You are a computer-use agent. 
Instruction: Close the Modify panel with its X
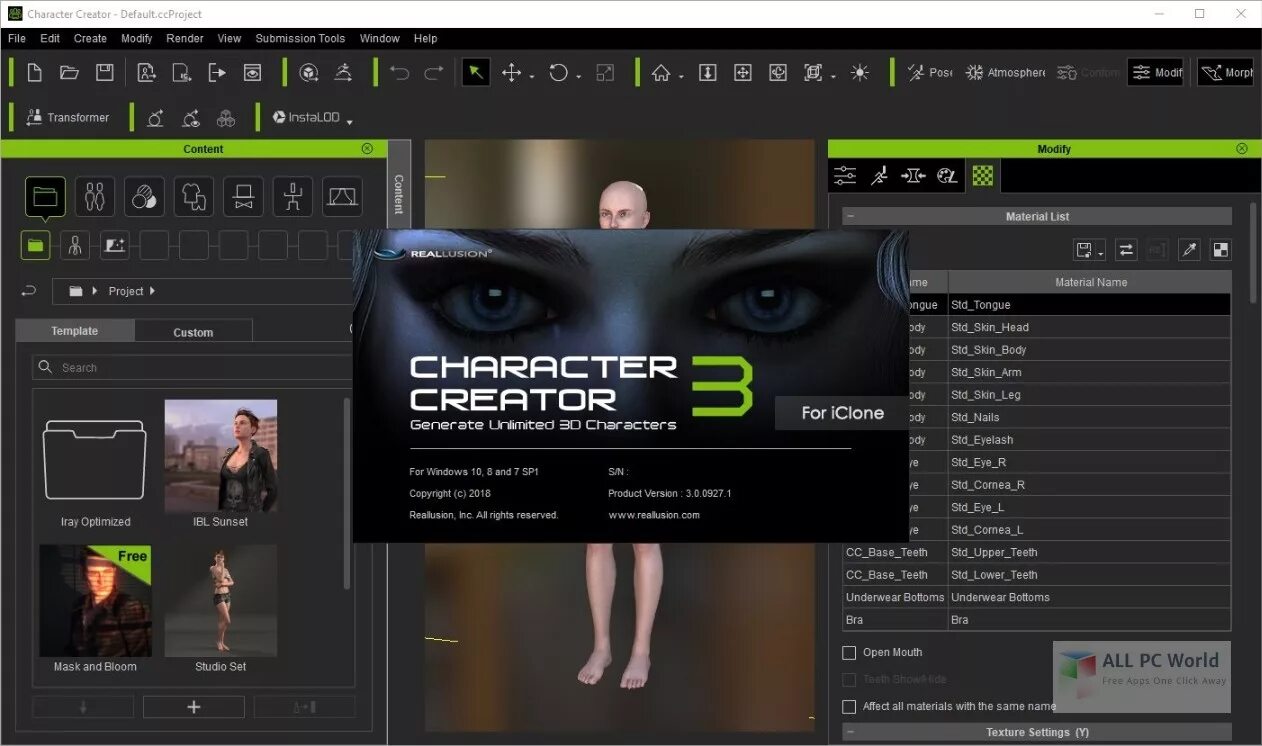click(x=1242, y=148)
